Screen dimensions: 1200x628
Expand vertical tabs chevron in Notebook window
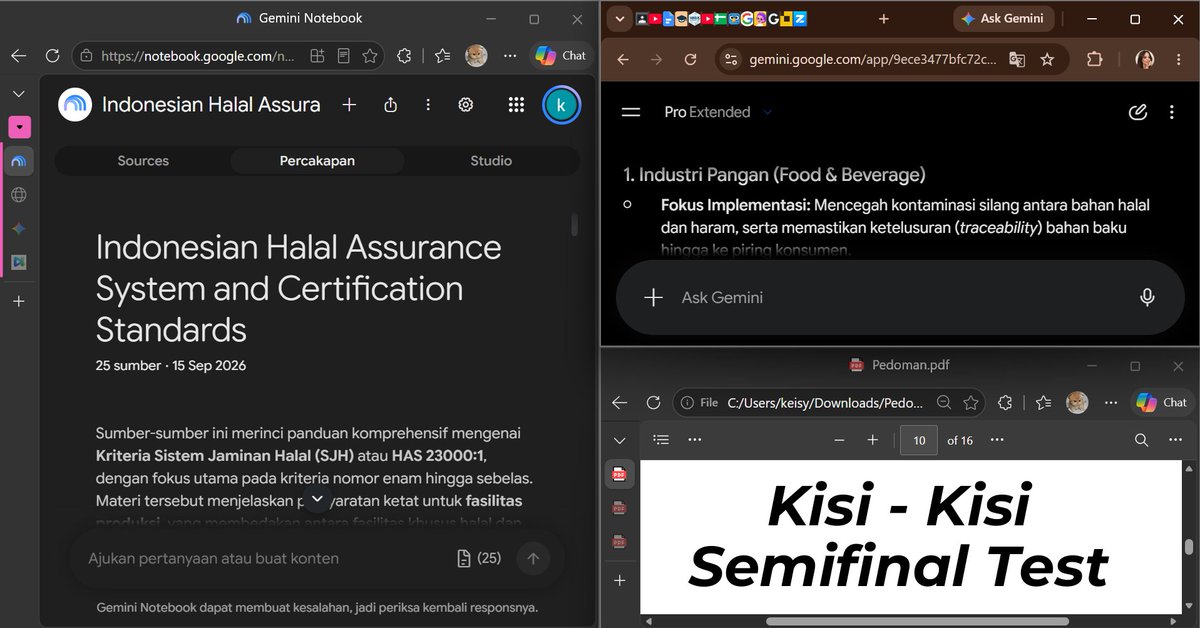pyautogui.click(x=18, y=93)
